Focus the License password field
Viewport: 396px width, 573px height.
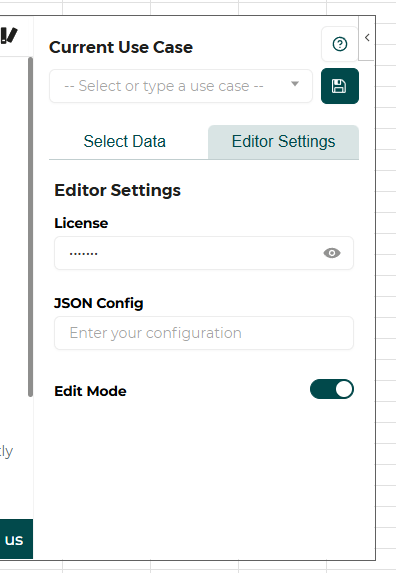pos(204,253)
